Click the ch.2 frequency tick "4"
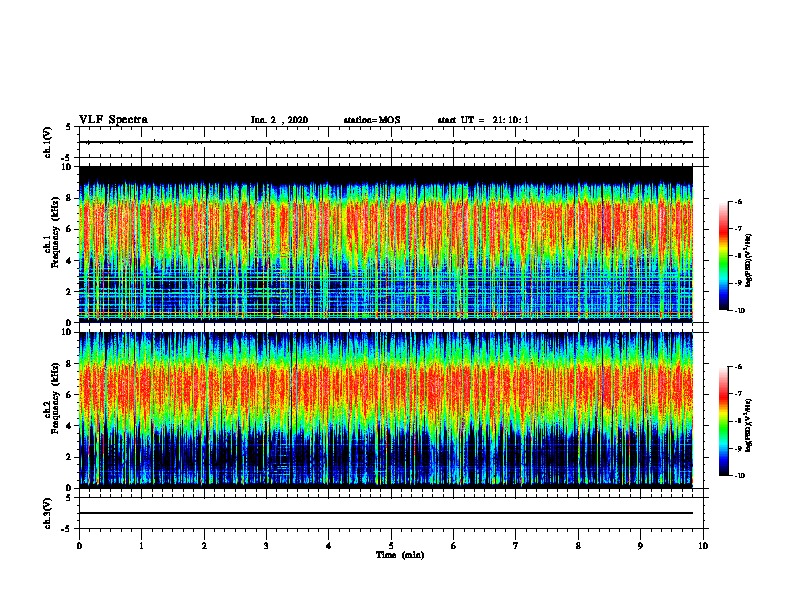This screenshot has height=612, width=792. click(x=69, y=426)
